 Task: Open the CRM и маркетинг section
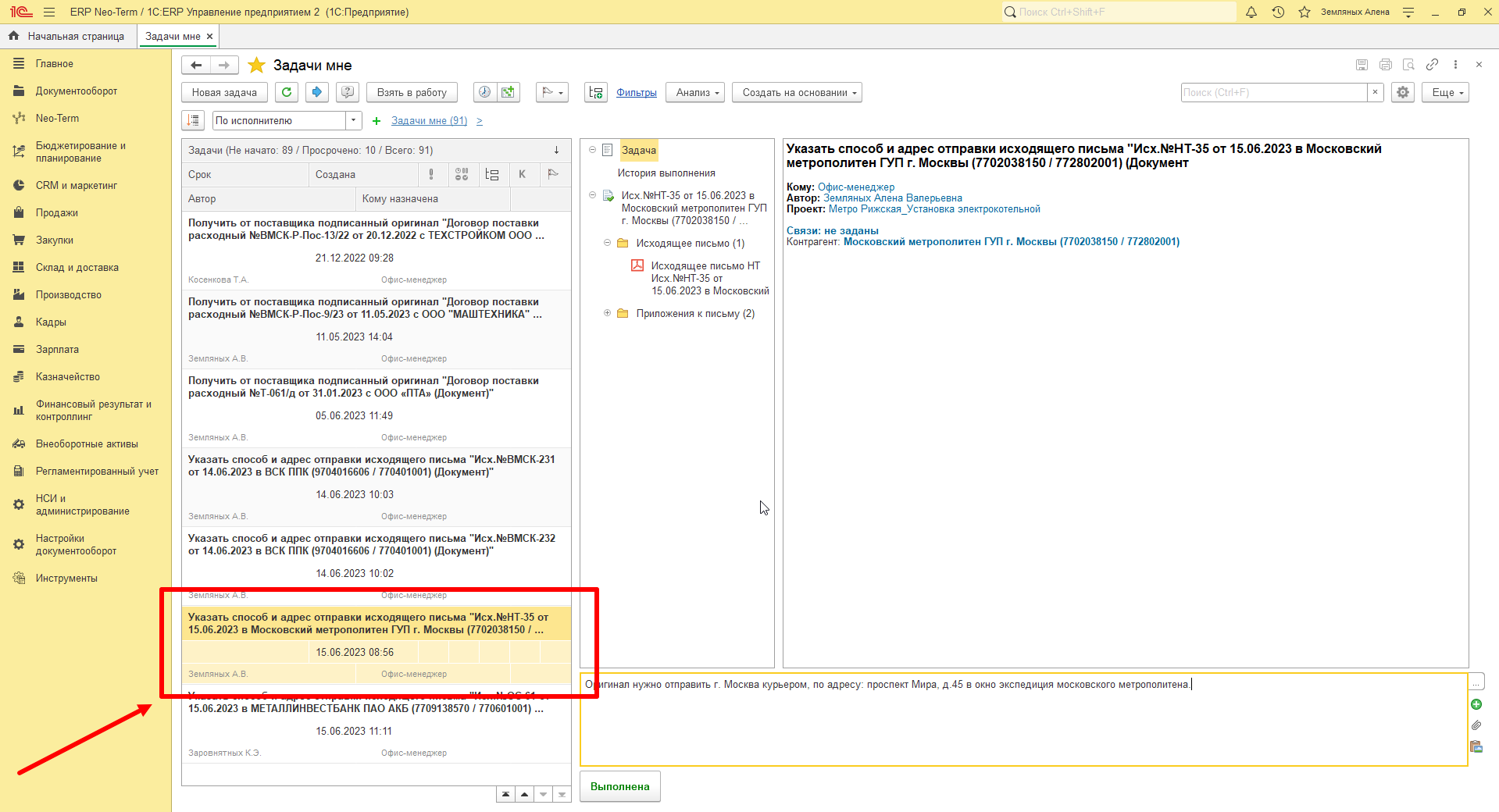click(77, 185)
